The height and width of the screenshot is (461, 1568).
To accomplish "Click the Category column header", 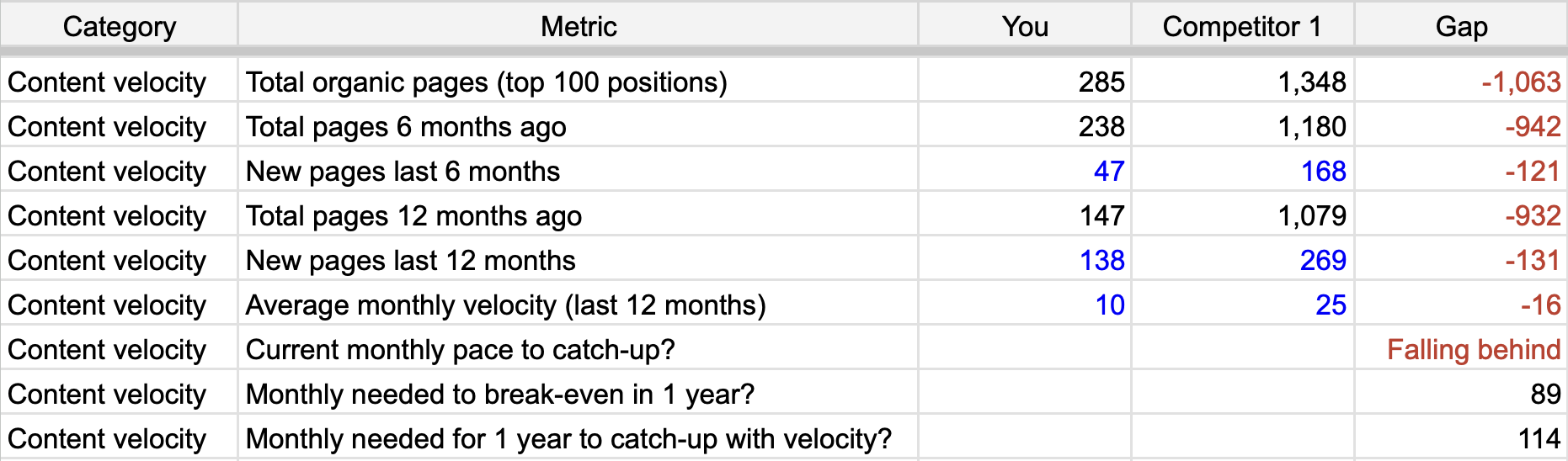I will (x=119, y=27).
